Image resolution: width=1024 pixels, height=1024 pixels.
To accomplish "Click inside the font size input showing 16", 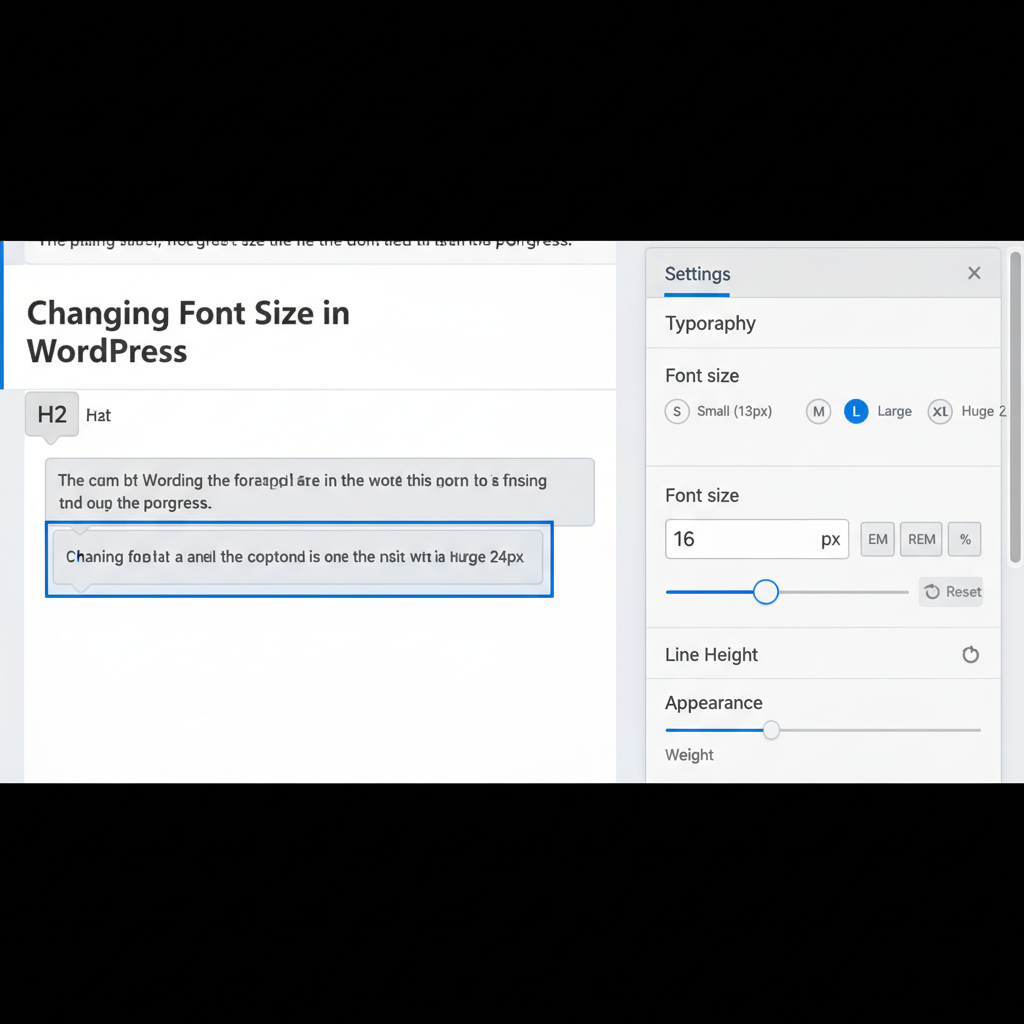I will coord(740,539).
